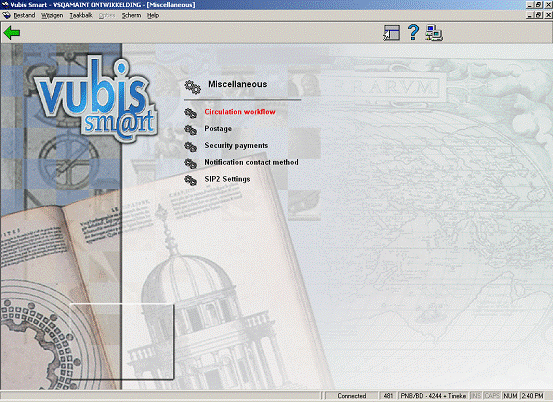
Task: Click the Vubis Smart title bar icon
Action: pos(5,5)
